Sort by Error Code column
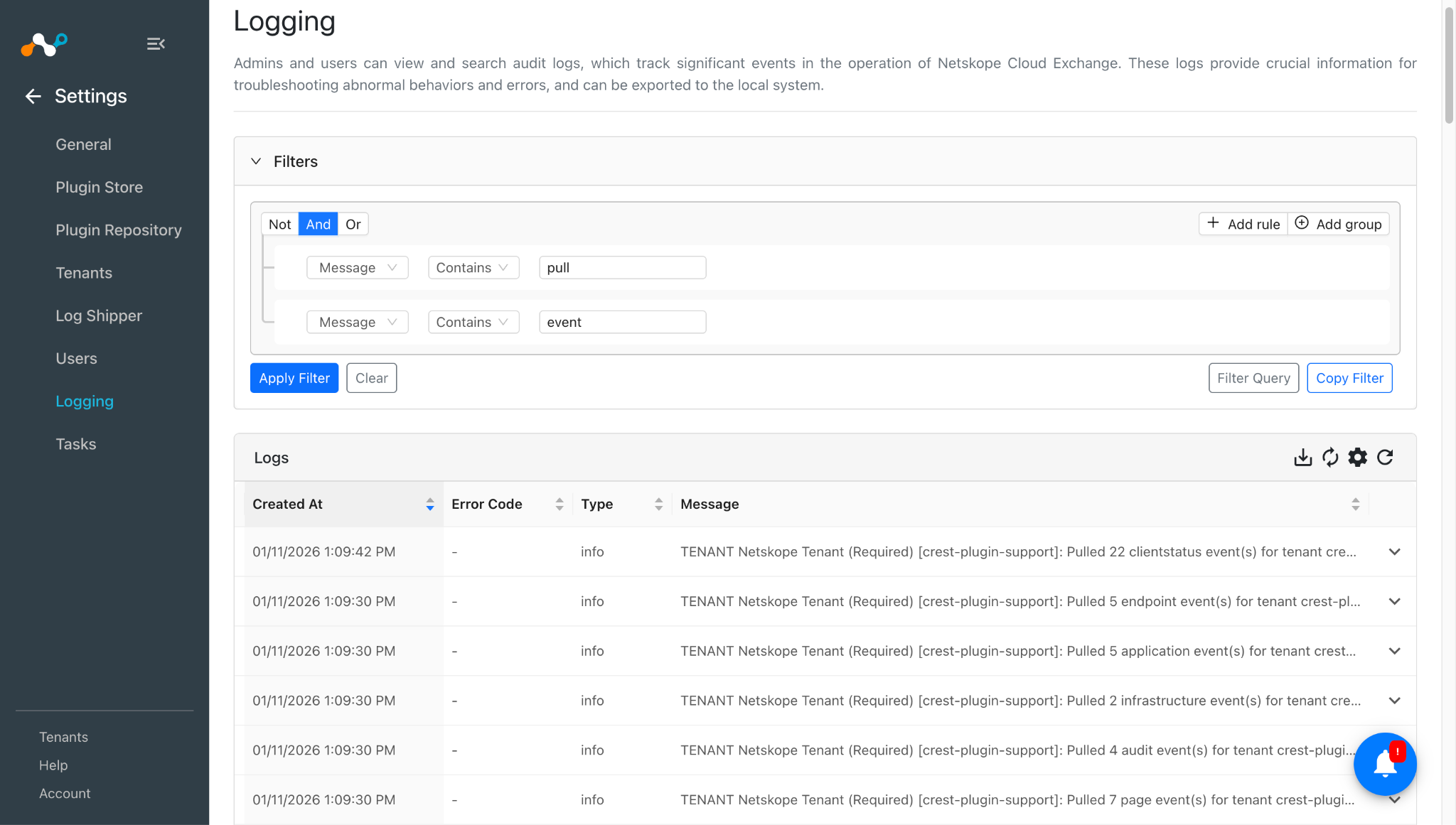The image size is (1456, 825). point(560,504)
